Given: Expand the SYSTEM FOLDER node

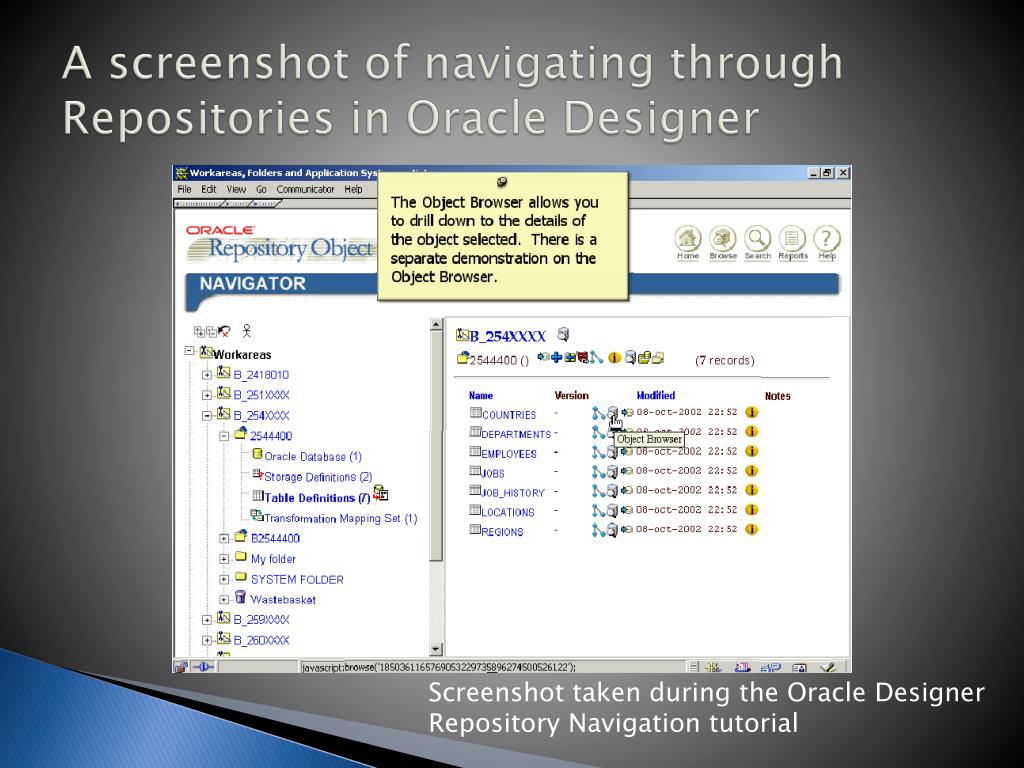Looking at the screenshot, I should coord(224,579).
